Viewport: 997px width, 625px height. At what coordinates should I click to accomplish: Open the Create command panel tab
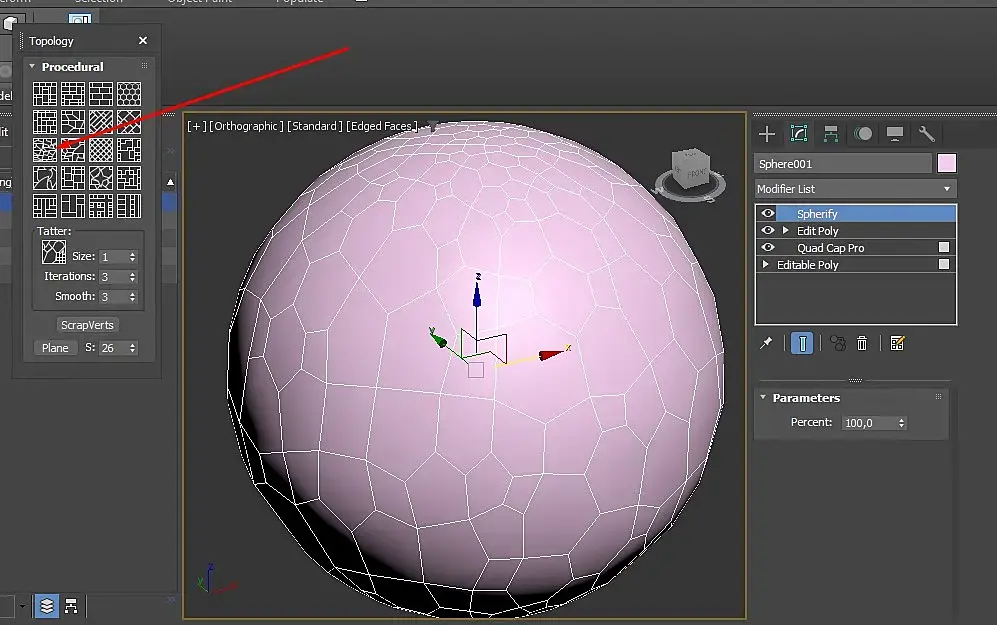(767, 134)
